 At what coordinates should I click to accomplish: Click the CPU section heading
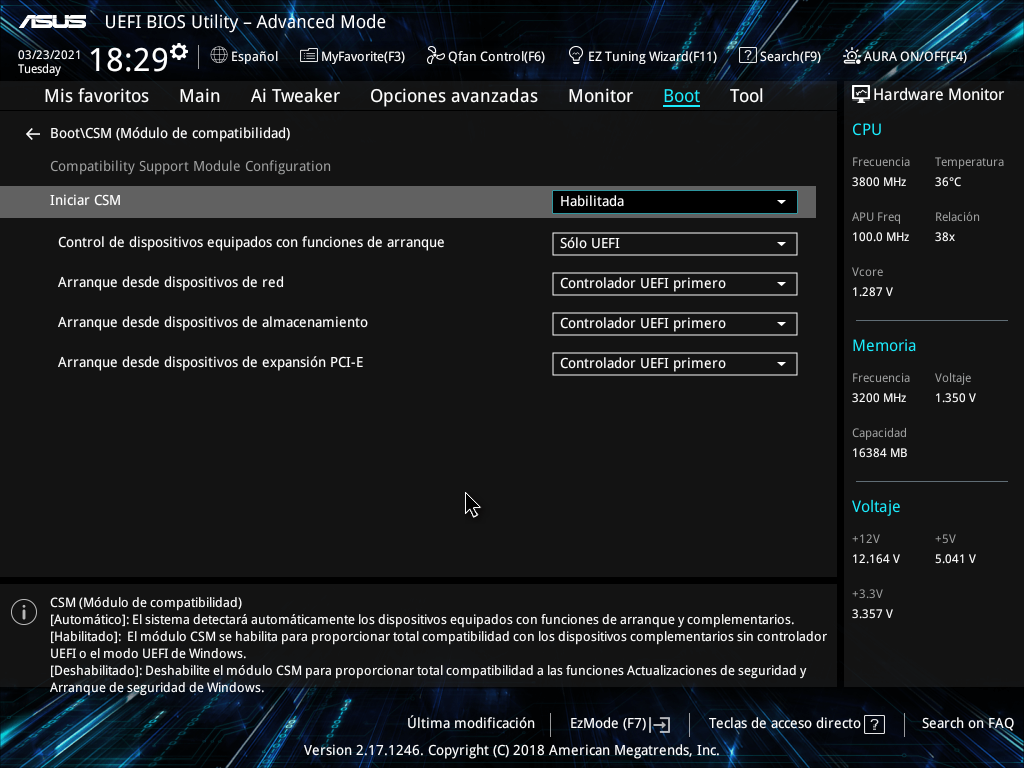pyautogui.click(x=867, y=129)
